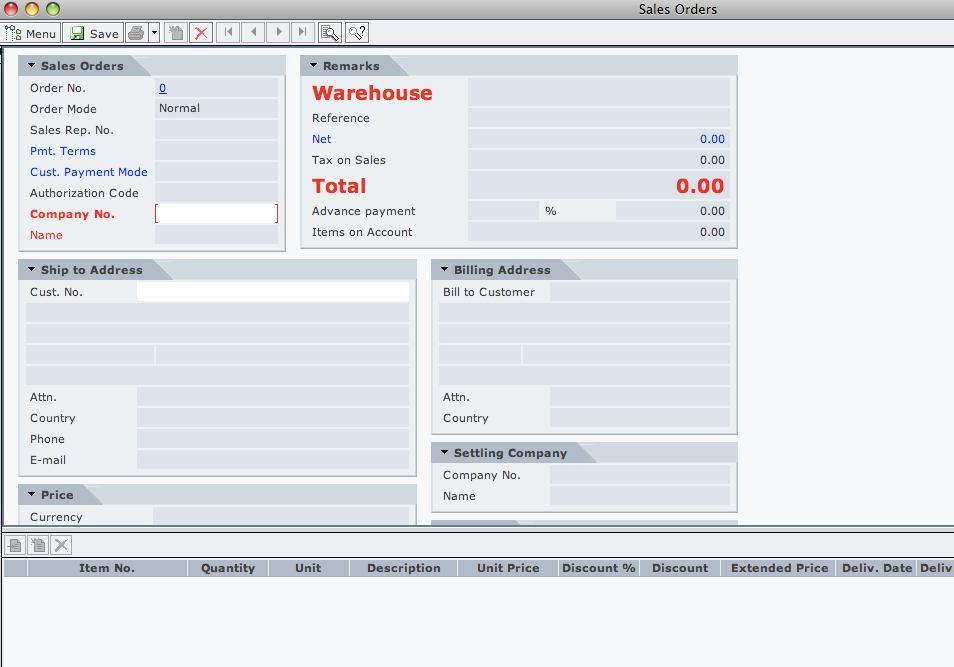Viewport: 954px width, 667px height.
Task: Click the Order No. link 0
Action: tap(162, 88)
